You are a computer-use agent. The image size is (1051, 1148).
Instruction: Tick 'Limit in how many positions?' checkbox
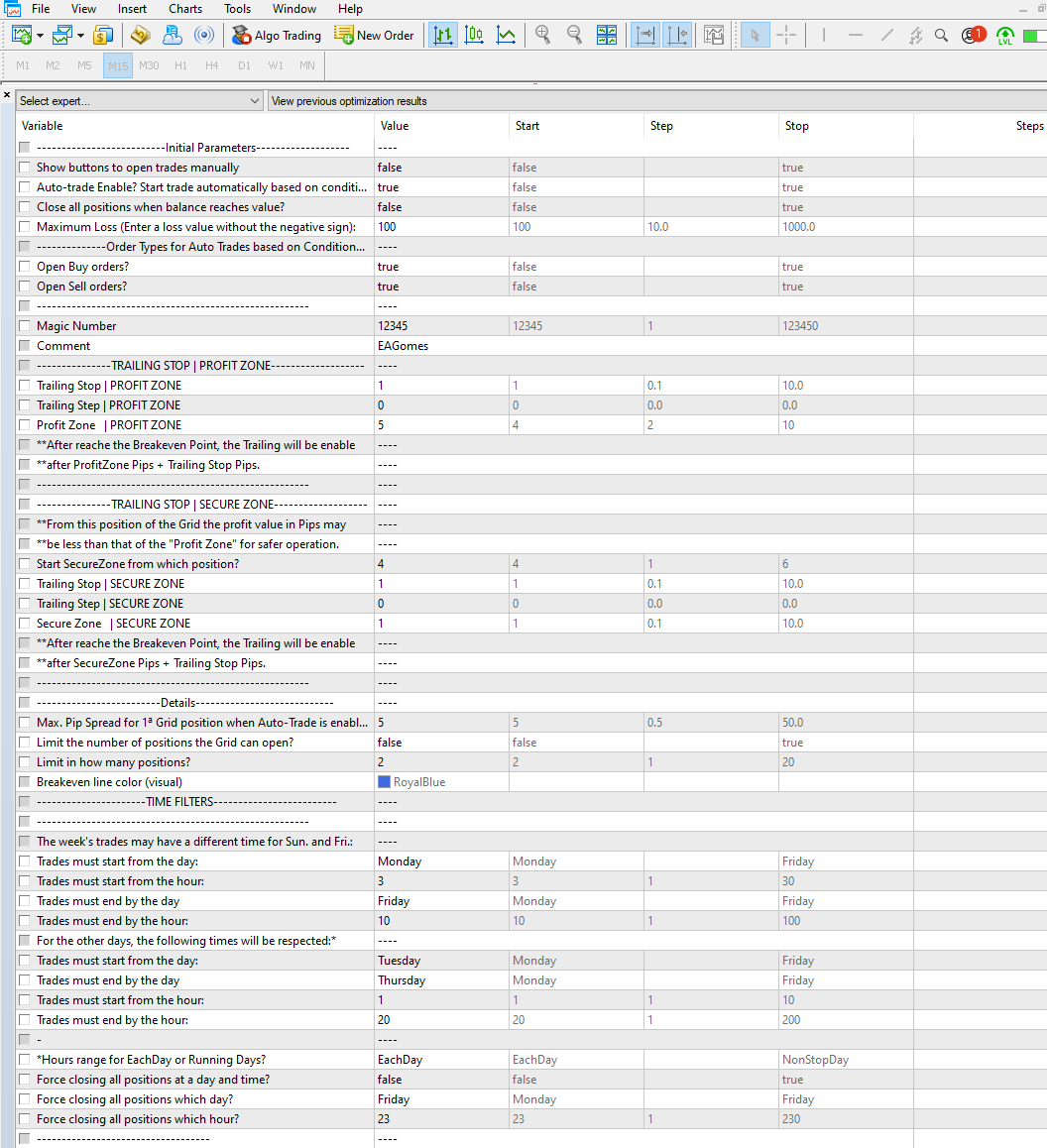point(25,762)
